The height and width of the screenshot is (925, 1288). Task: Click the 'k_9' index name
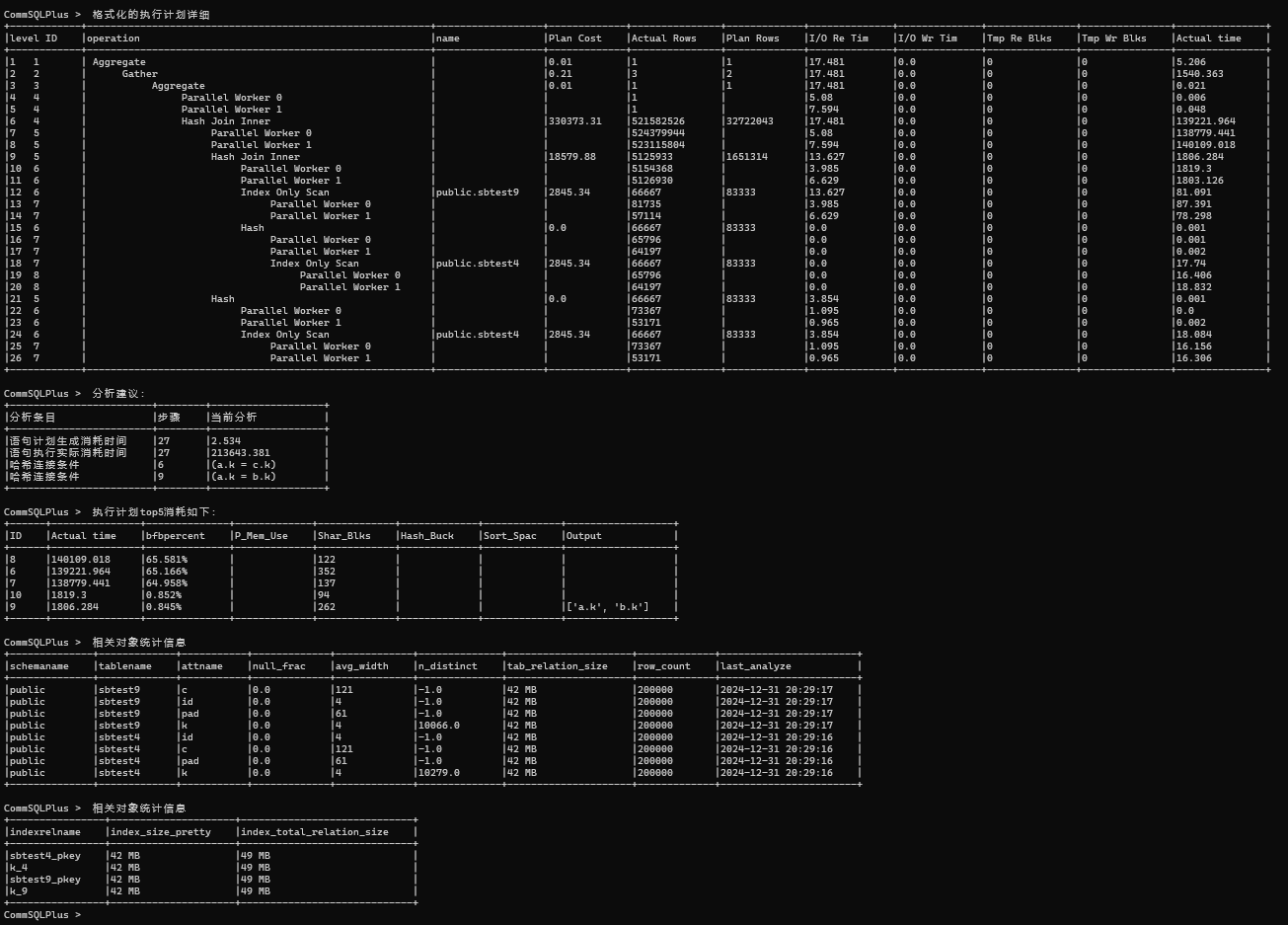click(x=19, y=891)
